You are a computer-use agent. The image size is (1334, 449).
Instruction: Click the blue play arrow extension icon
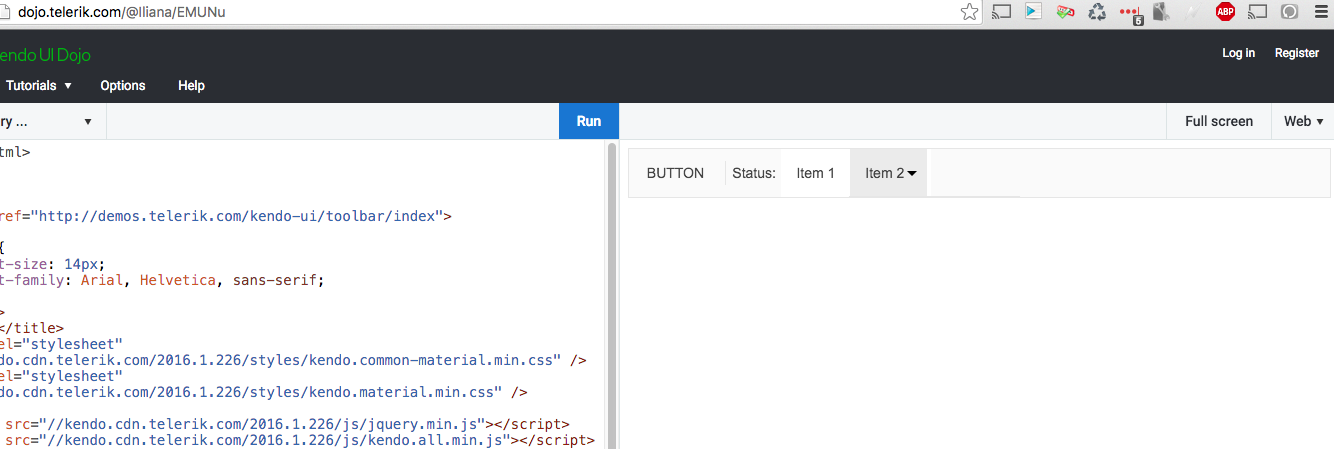1033,12
